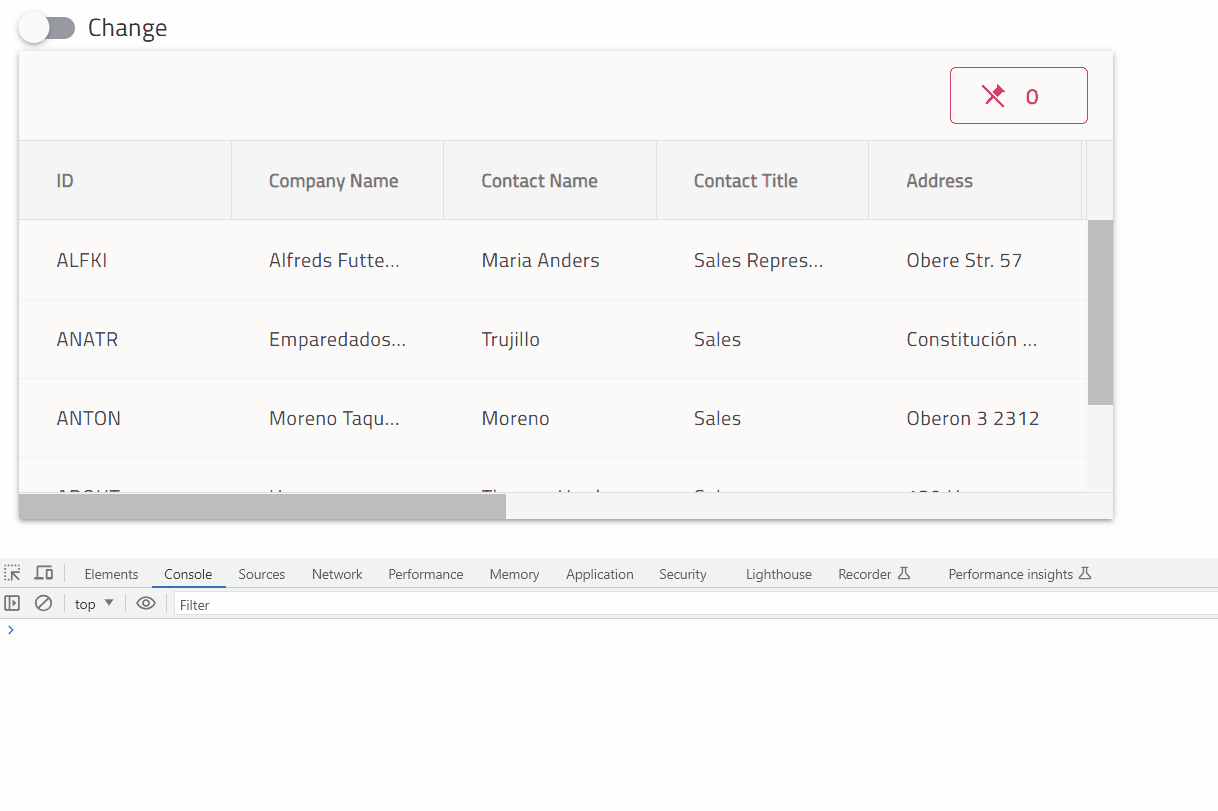Click the console prompt chevron
The width and height of the screenshot is (1218, 811).
click(x=10, y=630)
